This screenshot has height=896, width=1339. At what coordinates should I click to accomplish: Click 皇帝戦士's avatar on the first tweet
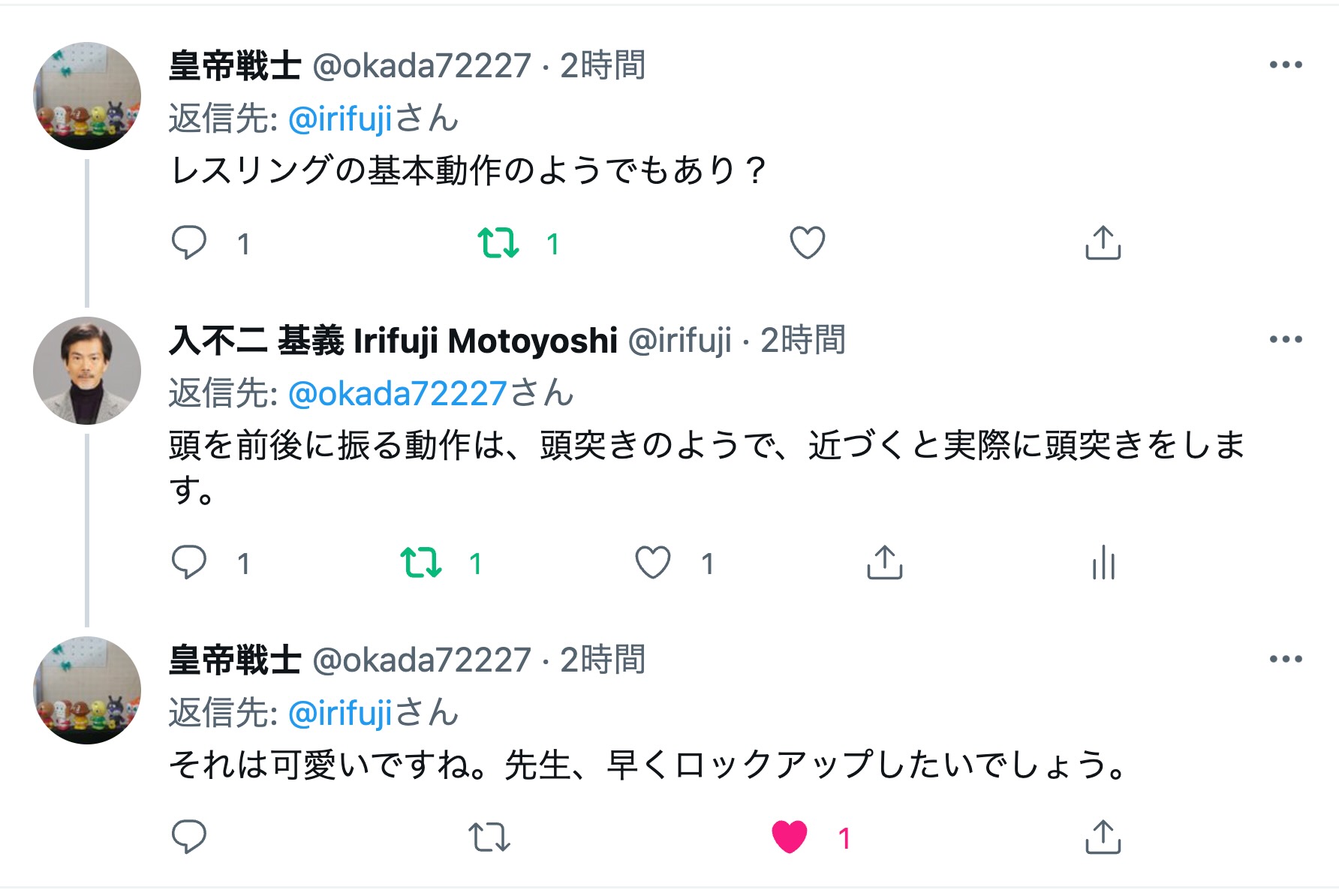tap(87, 96)
